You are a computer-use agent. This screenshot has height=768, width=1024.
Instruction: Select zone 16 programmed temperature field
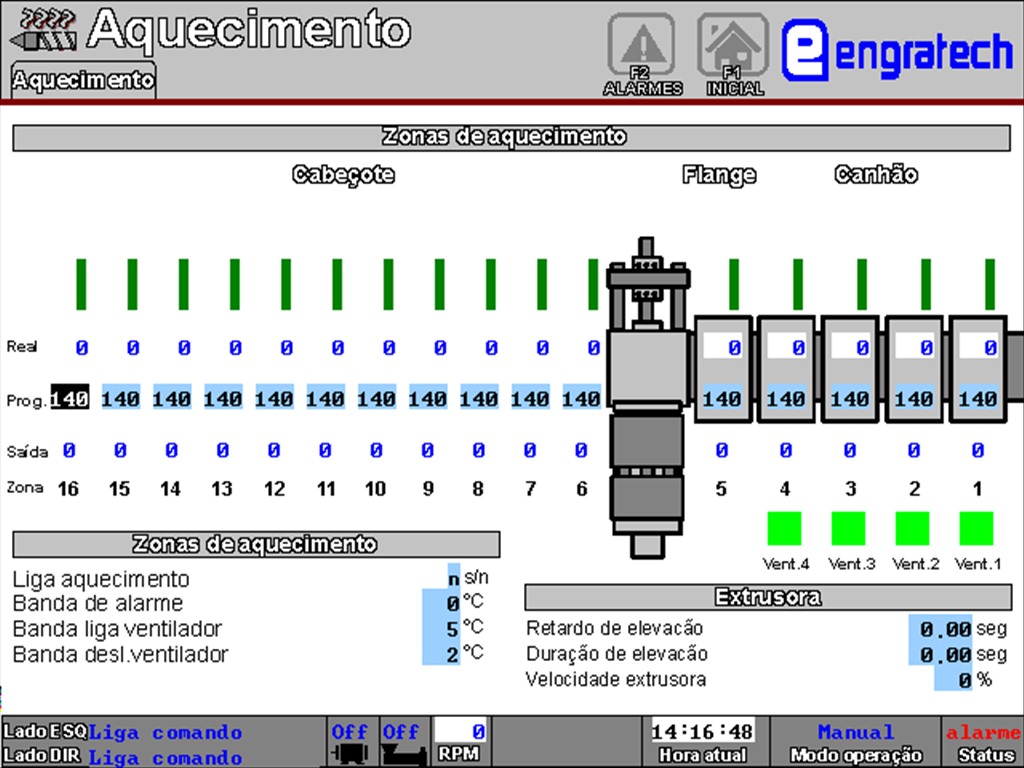(70, 399)
